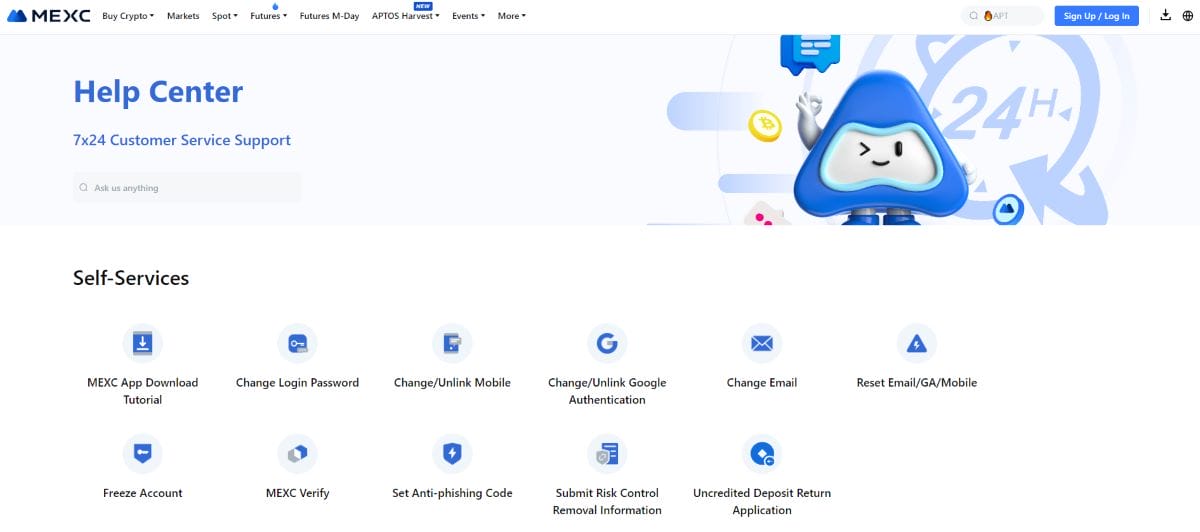
Task: Focus the Ask us anything search field
Action: (x=187, y=188)
